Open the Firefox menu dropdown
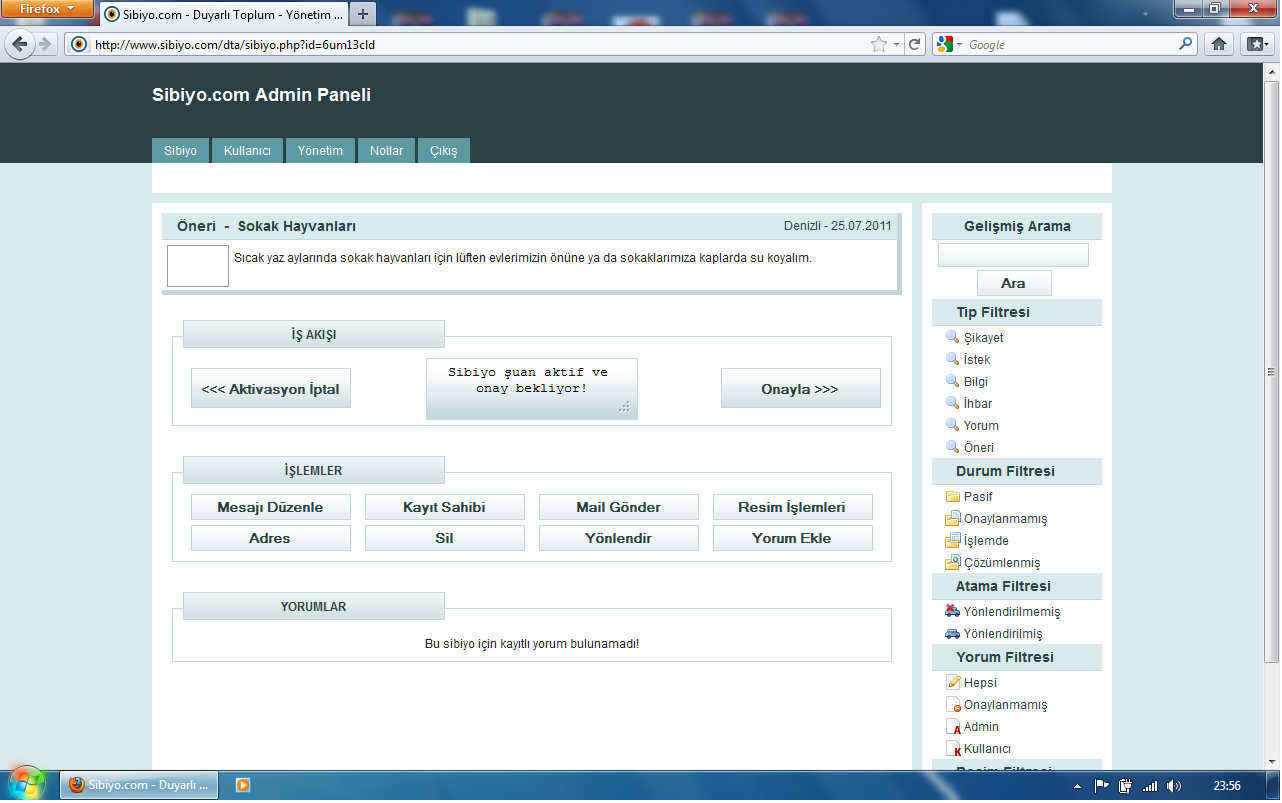Screen dimensions: 1282x803 tap(47, 9)
